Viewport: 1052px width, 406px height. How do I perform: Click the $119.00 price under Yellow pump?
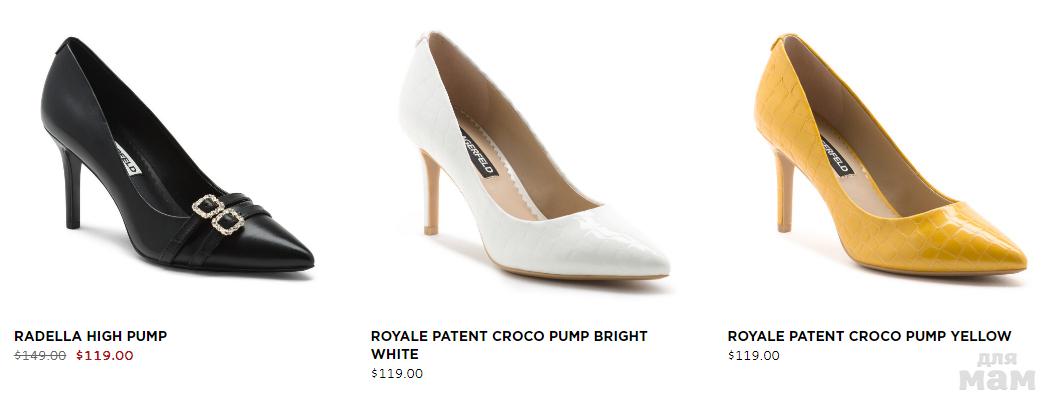[754, 355]
